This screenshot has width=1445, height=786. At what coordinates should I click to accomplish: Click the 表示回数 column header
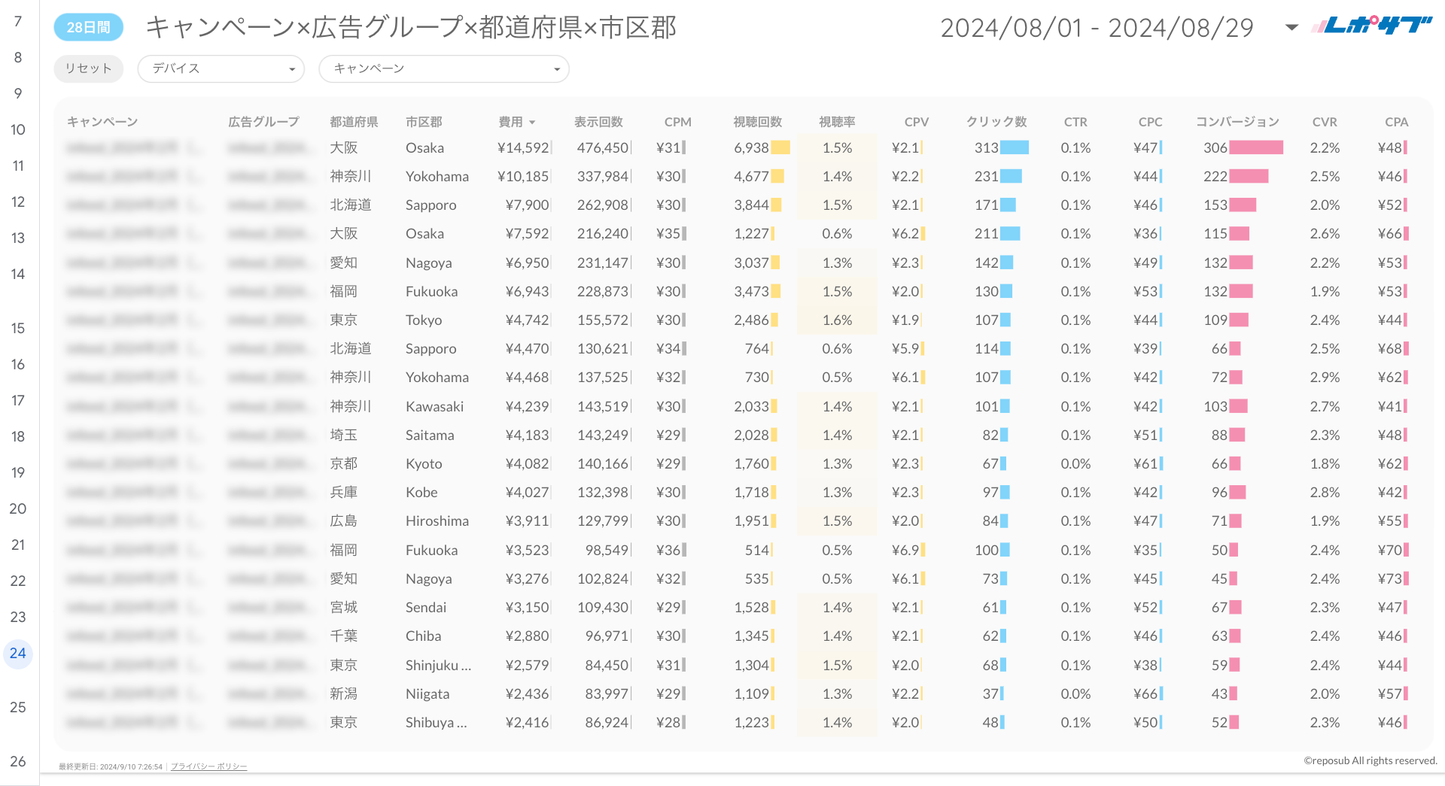pos(598,122)
